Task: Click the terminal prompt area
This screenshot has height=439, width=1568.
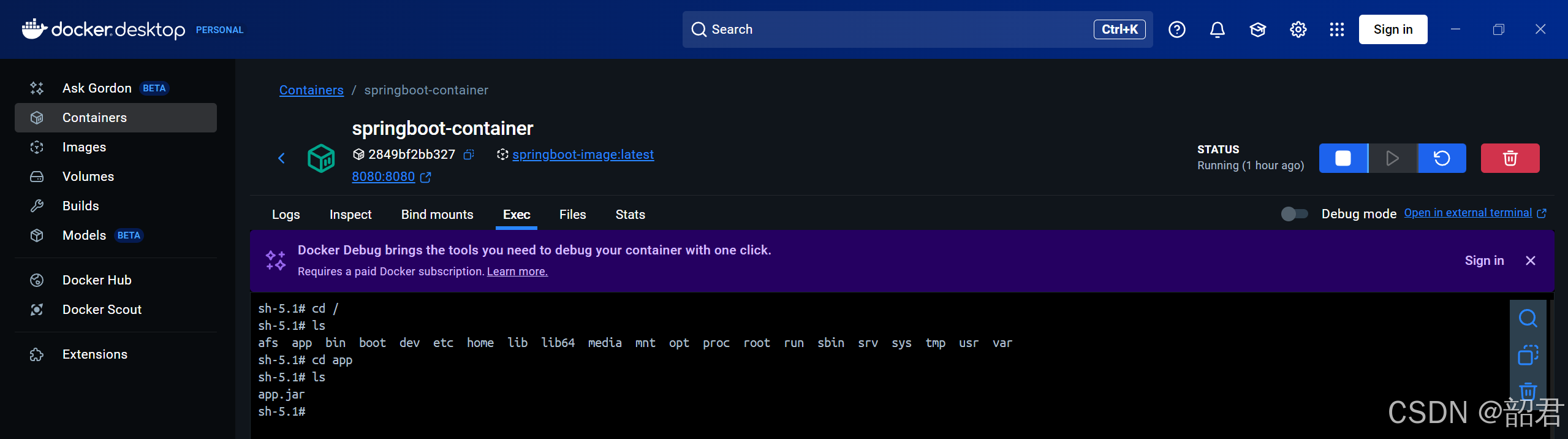Action: pyautogui.click(x=282, y=412)
